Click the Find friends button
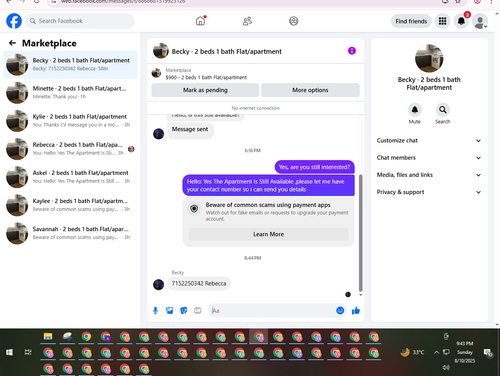Screen dimensions: 500x376 pyautogui.click(x=411, y=21)
